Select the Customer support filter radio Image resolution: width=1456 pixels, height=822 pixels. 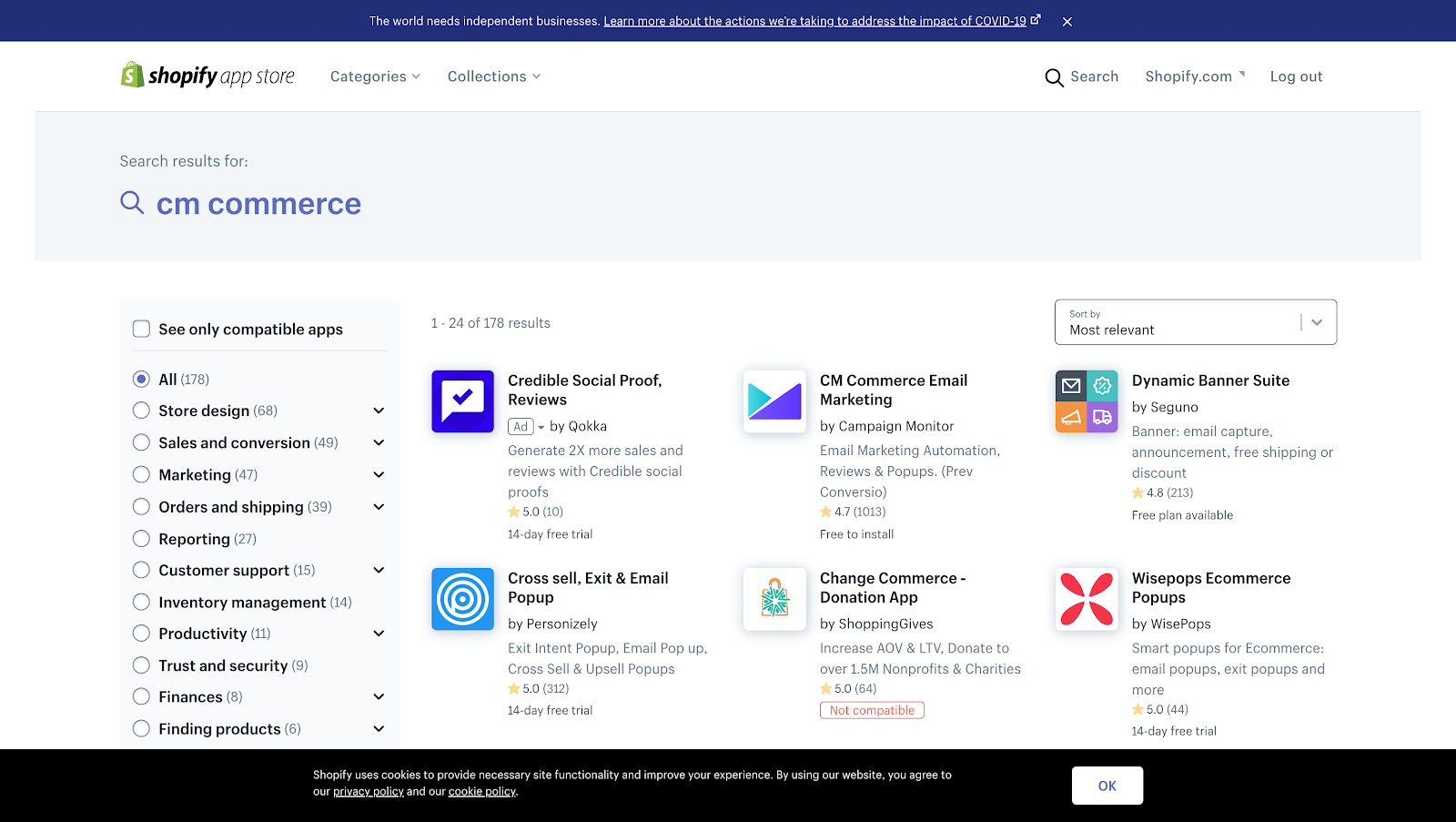(x=141, y=570)
